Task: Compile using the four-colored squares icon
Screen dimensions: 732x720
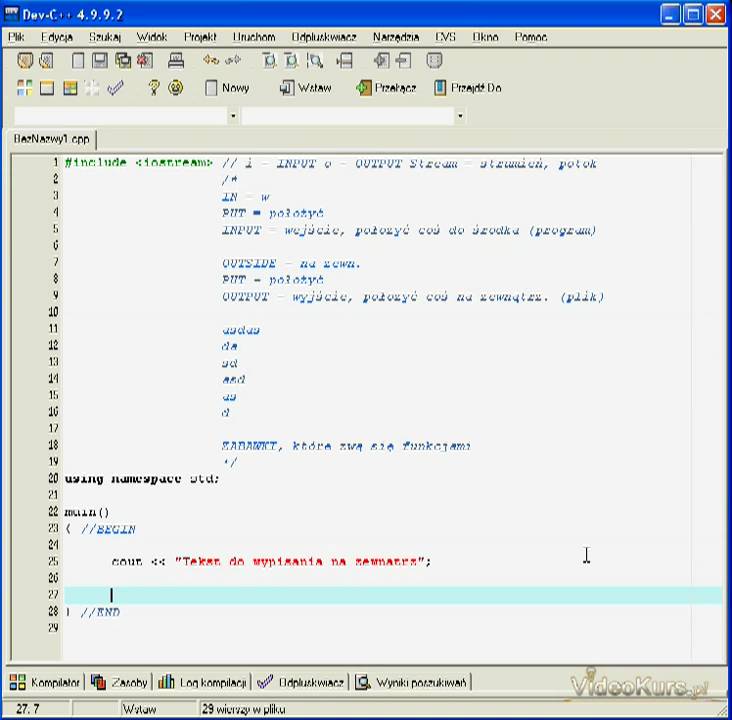Action: click(25, 88)
